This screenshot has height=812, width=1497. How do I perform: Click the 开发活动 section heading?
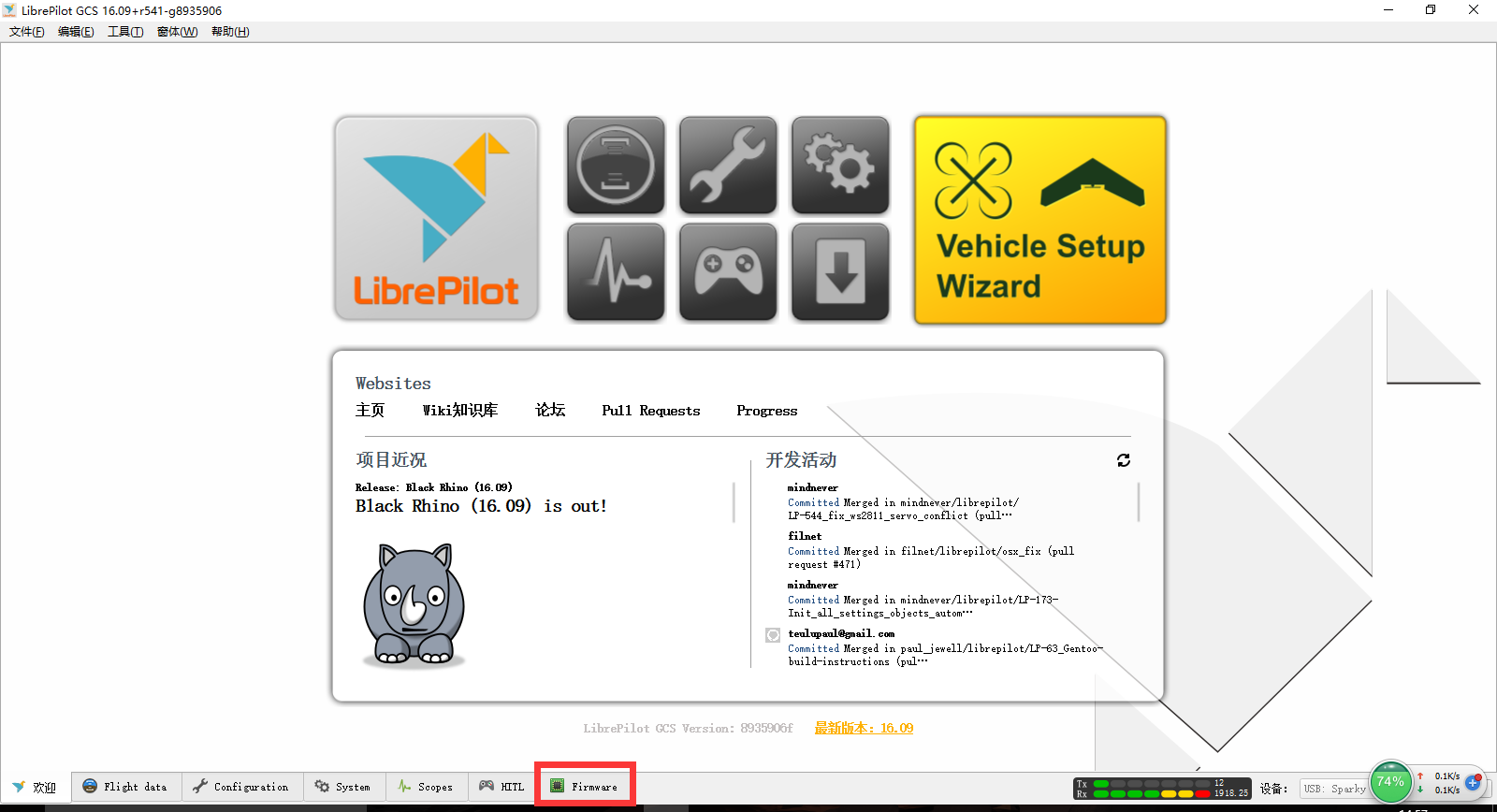coord(801,460)
